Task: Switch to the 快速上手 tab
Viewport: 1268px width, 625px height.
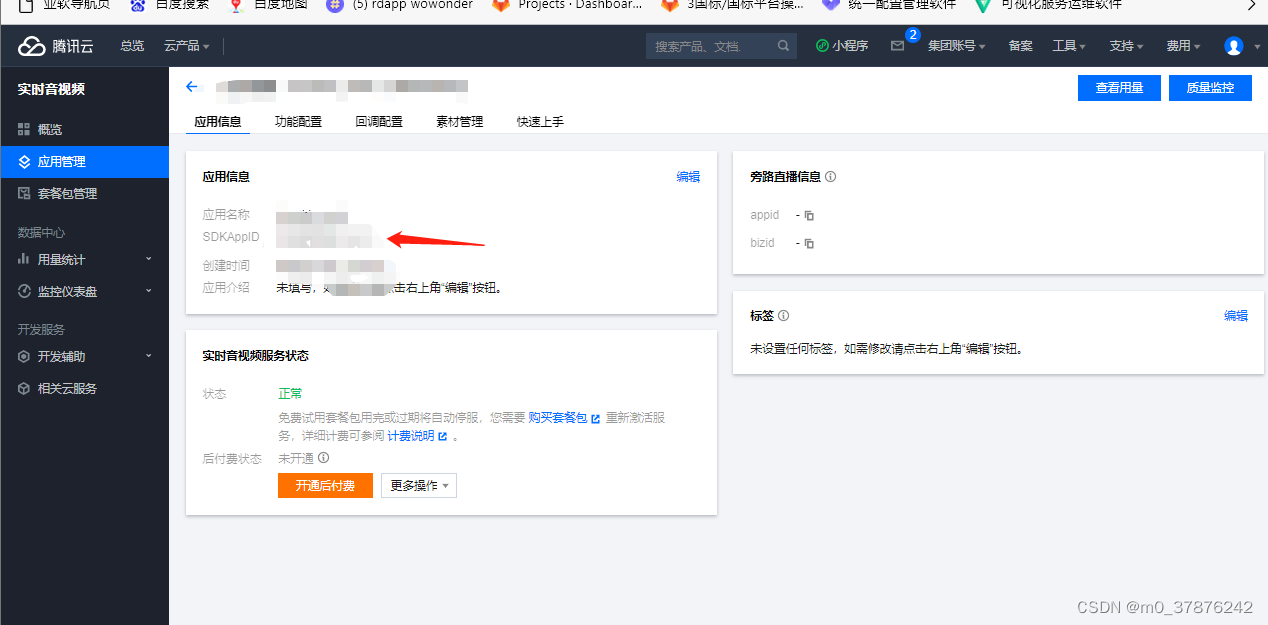Action: (x=540, y=121)
